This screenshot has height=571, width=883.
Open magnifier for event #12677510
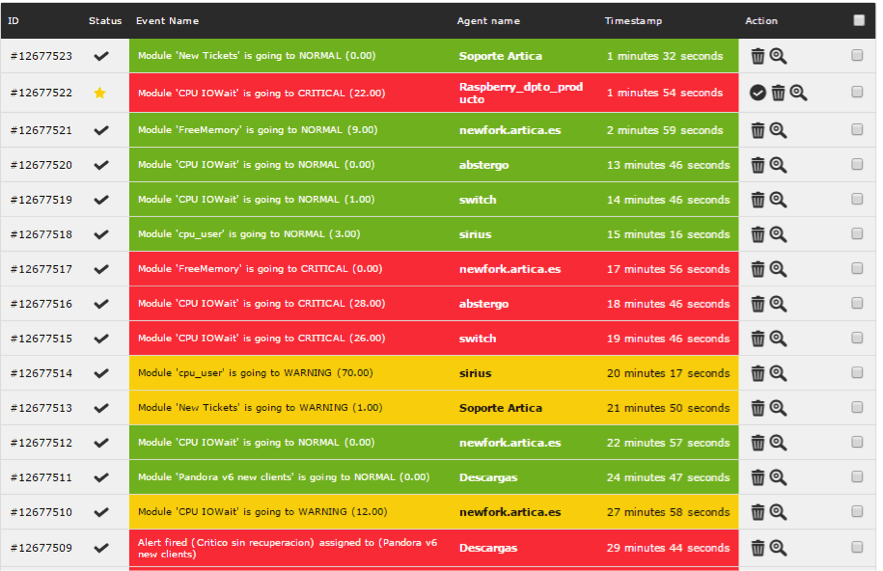coord(778,512)
